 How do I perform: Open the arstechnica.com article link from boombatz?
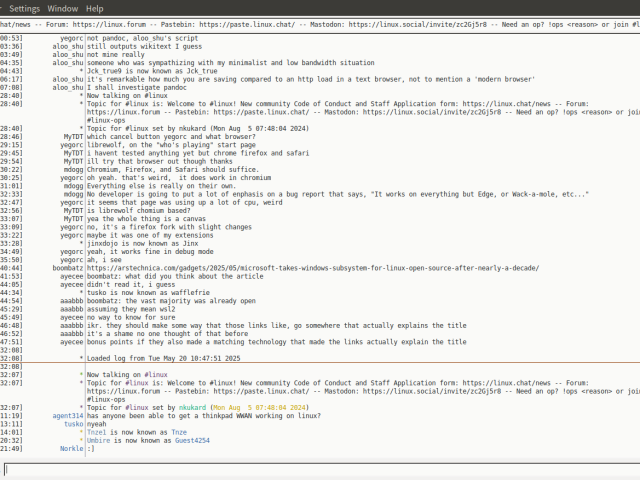pyautogui.click(x=312, y=268)
